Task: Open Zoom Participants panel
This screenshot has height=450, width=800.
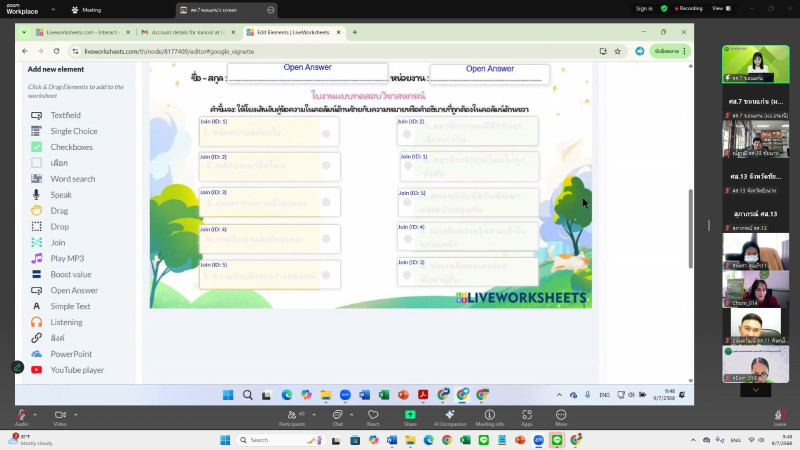Action: (292, 417)
